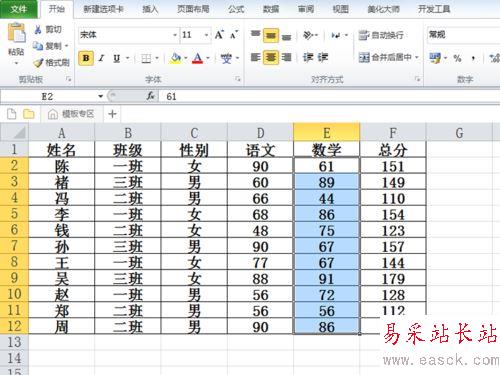Click the Cut scissors icon
Screen dimensions: 500x375
point(38,30)
